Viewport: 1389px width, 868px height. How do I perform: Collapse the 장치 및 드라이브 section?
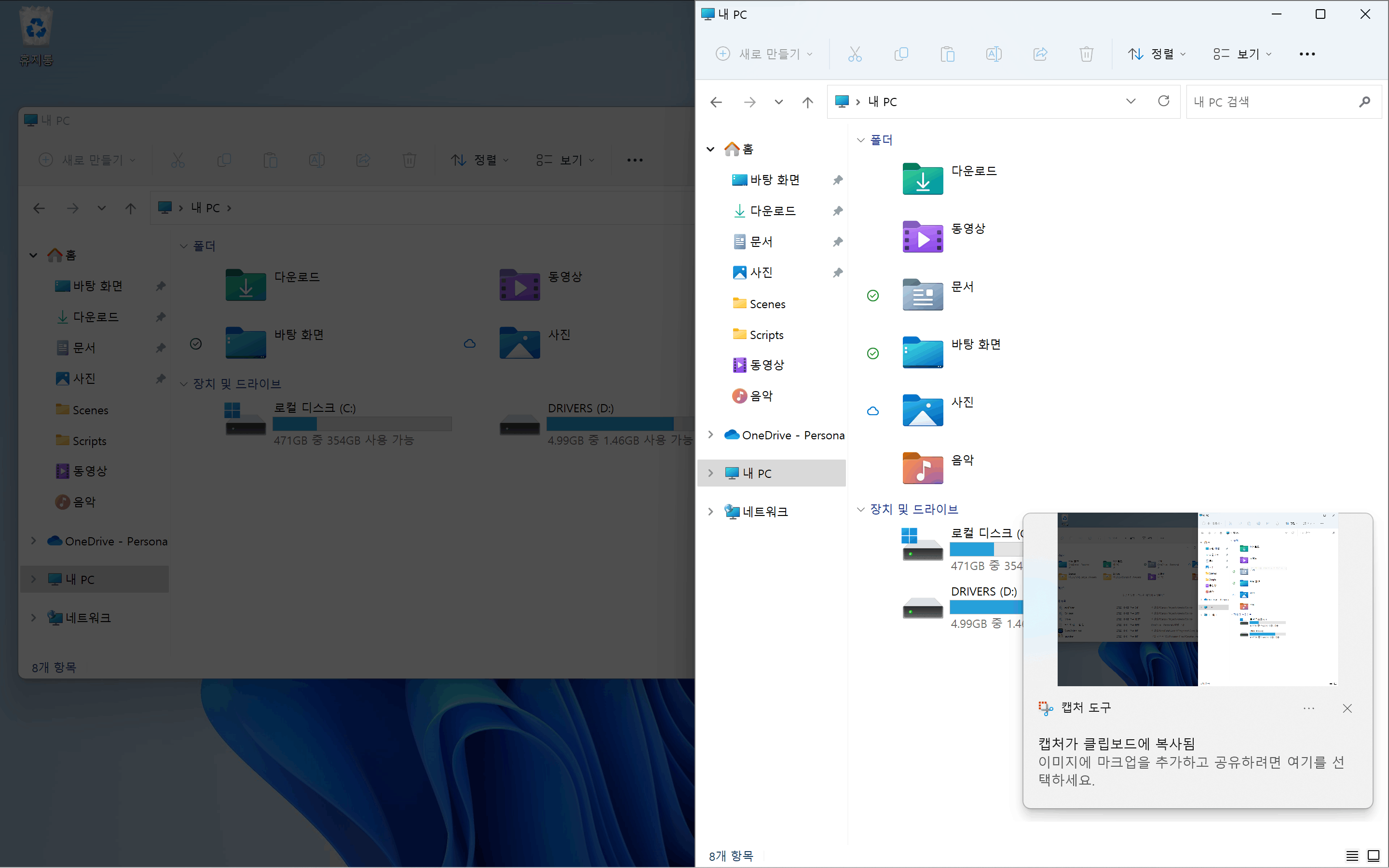(x=860, y=509)
